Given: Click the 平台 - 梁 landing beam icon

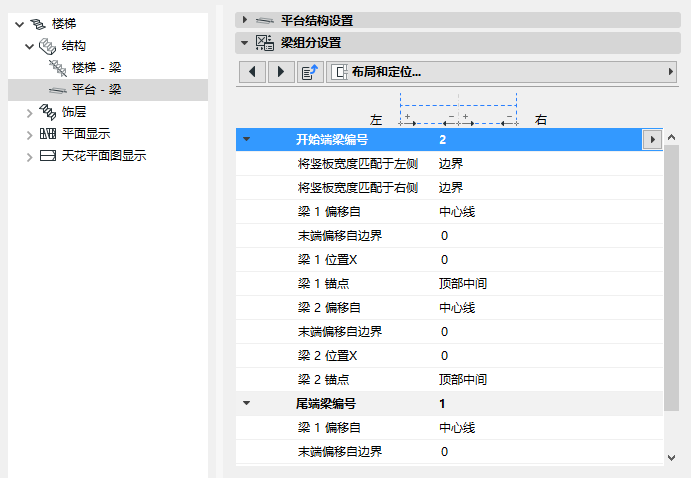Looking at the screenshot, I should click(58, 90).
